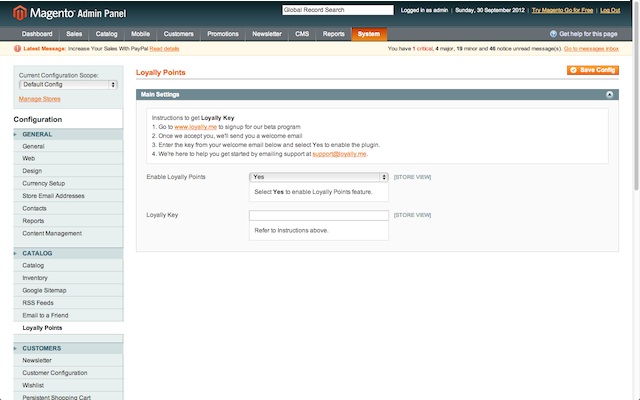640x400 pixels.
Task: Open the Newsletter menu in the top navigation
Action: click(267, 34)
